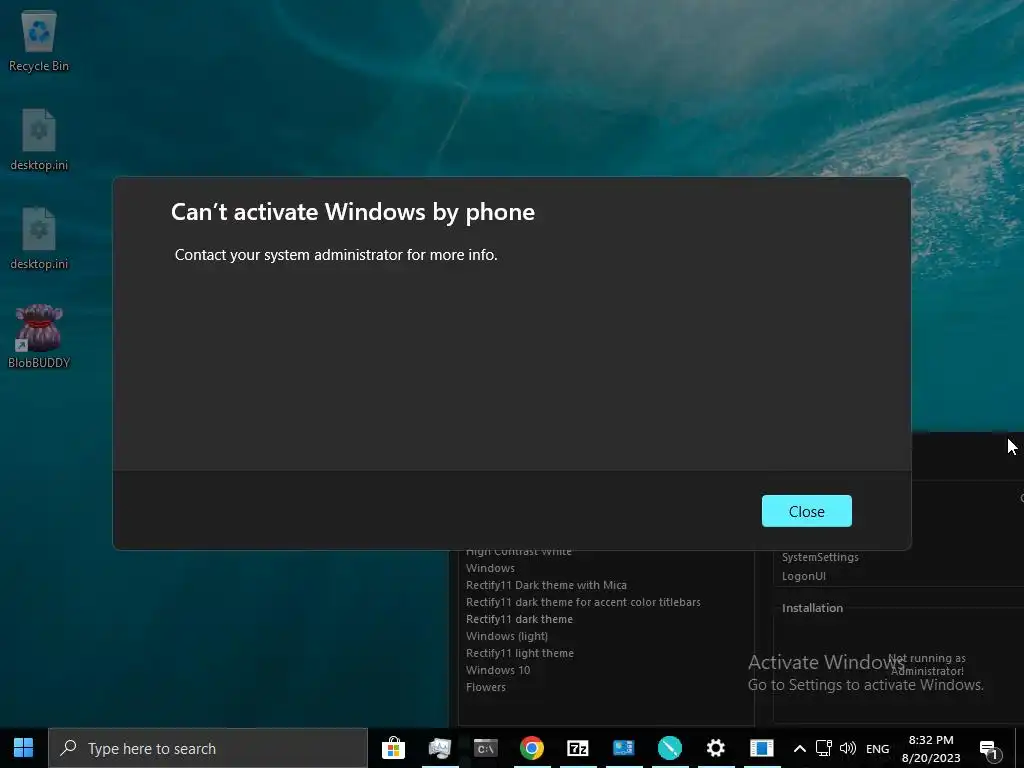Click LogonUI in the background window

click(804, 576)
